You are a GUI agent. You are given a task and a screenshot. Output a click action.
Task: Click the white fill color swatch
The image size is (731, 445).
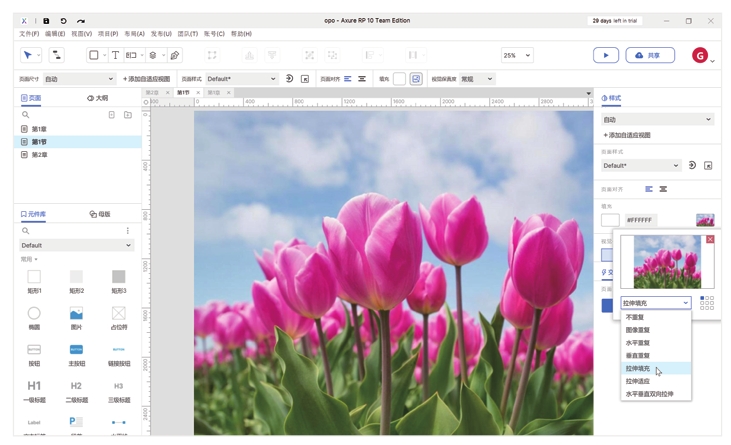point(610,220)
